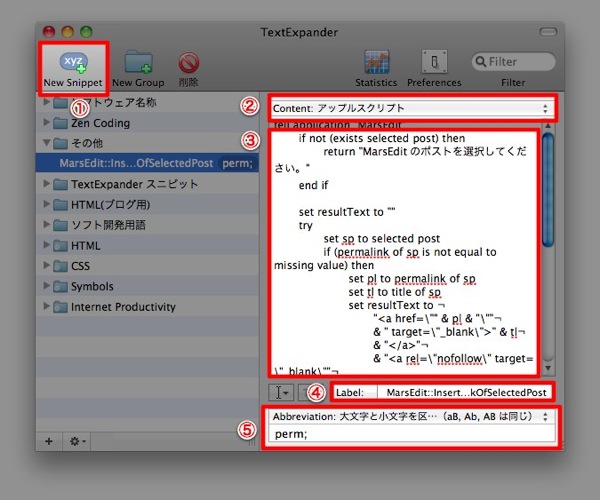
Task: Select the CSS folder row
Action: (147, 265)
